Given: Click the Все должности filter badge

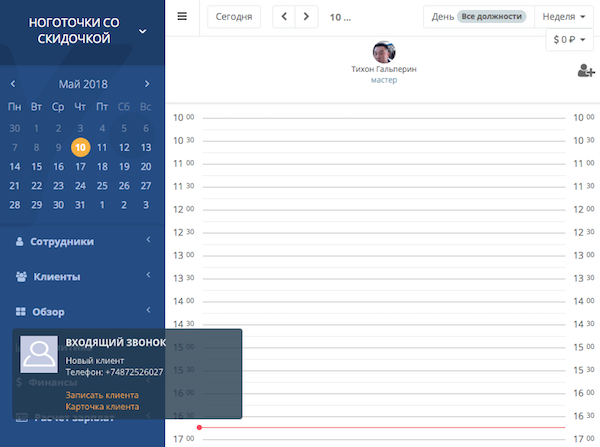Looking at the screenshot, I should pos(490,17).
